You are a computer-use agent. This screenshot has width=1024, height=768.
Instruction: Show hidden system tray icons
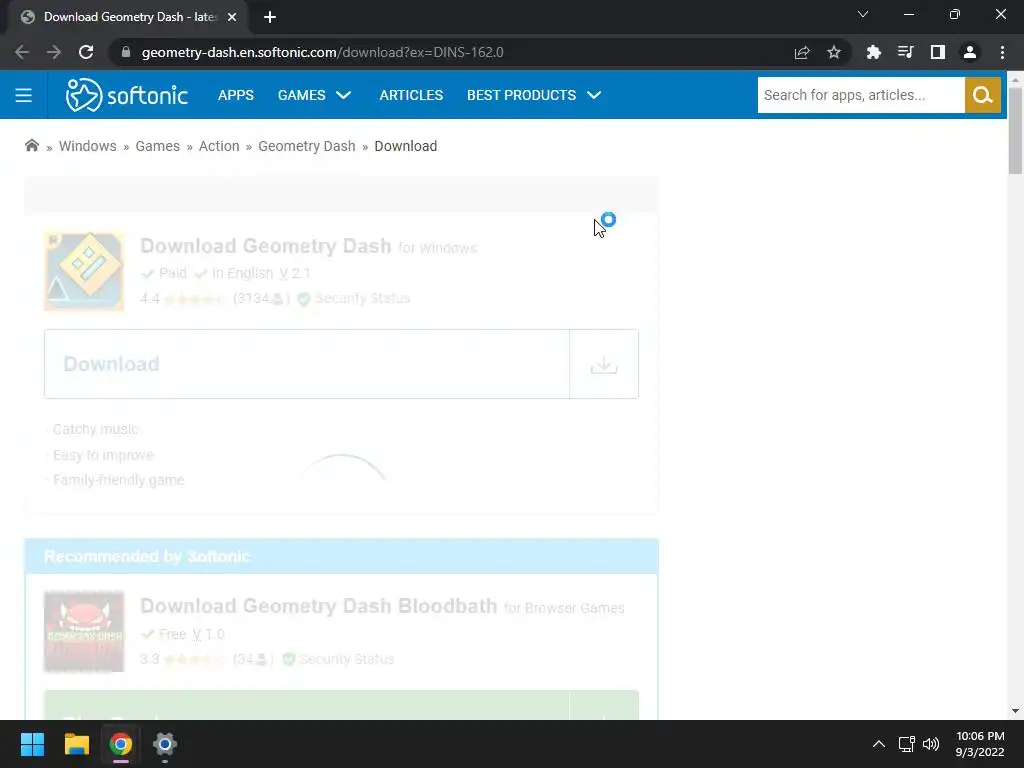(x=879, y=744)
